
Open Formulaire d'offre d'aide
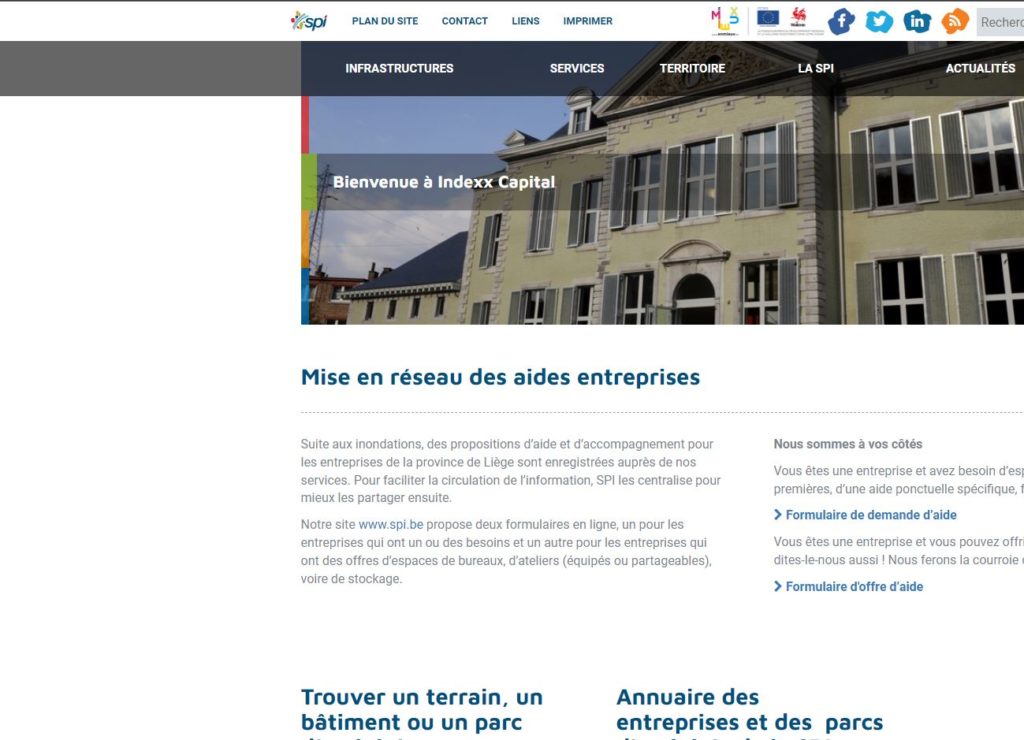pos(854,587)
